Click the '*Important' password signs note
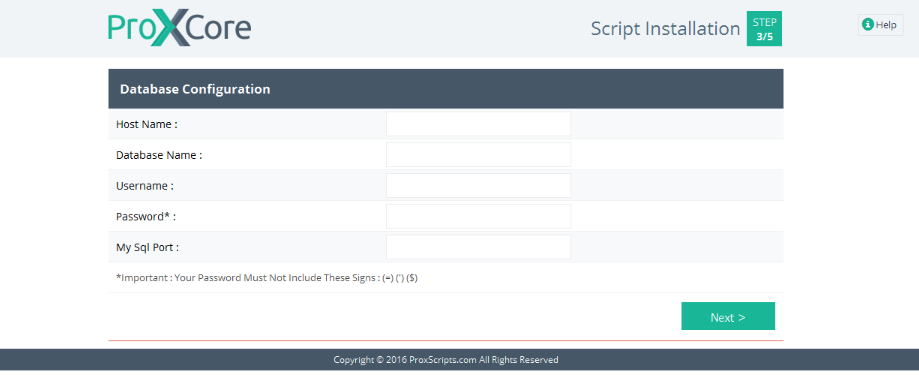This screenshot has width=919, height=392. click(267, 278)
